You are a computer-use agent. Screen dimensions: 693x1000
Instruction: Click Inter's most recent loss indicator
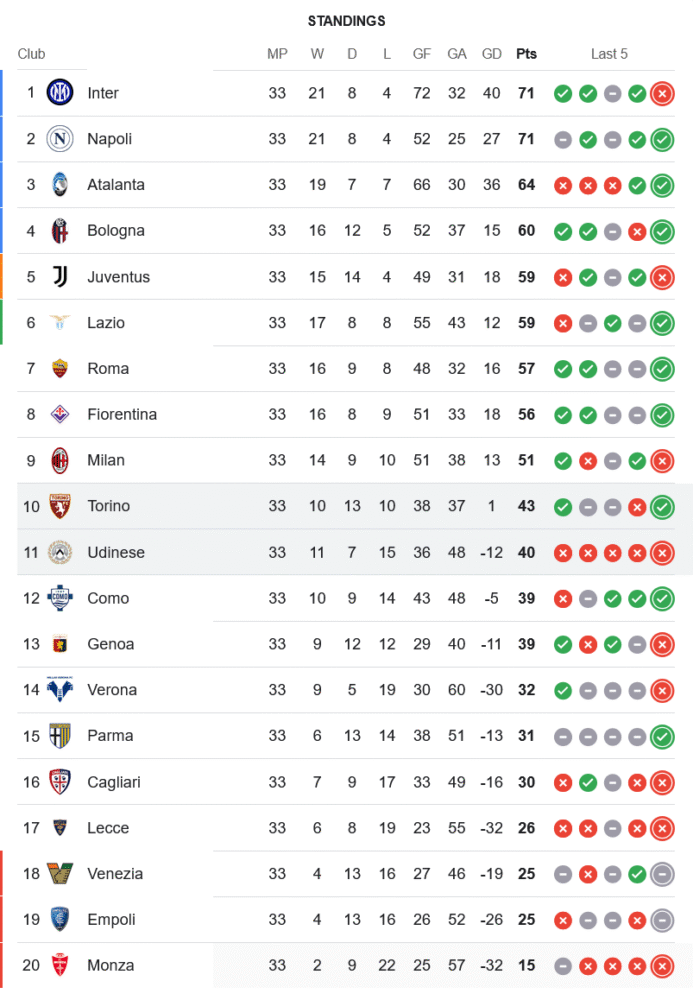point(661,94)
